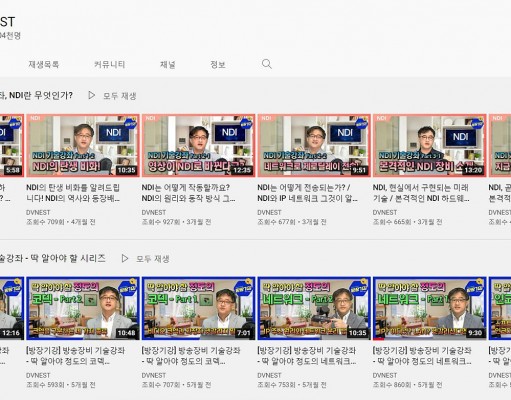This screenshot has height=400, width=511.
Task: Click play-all triangle for NDI playlist
Action: 91,96
